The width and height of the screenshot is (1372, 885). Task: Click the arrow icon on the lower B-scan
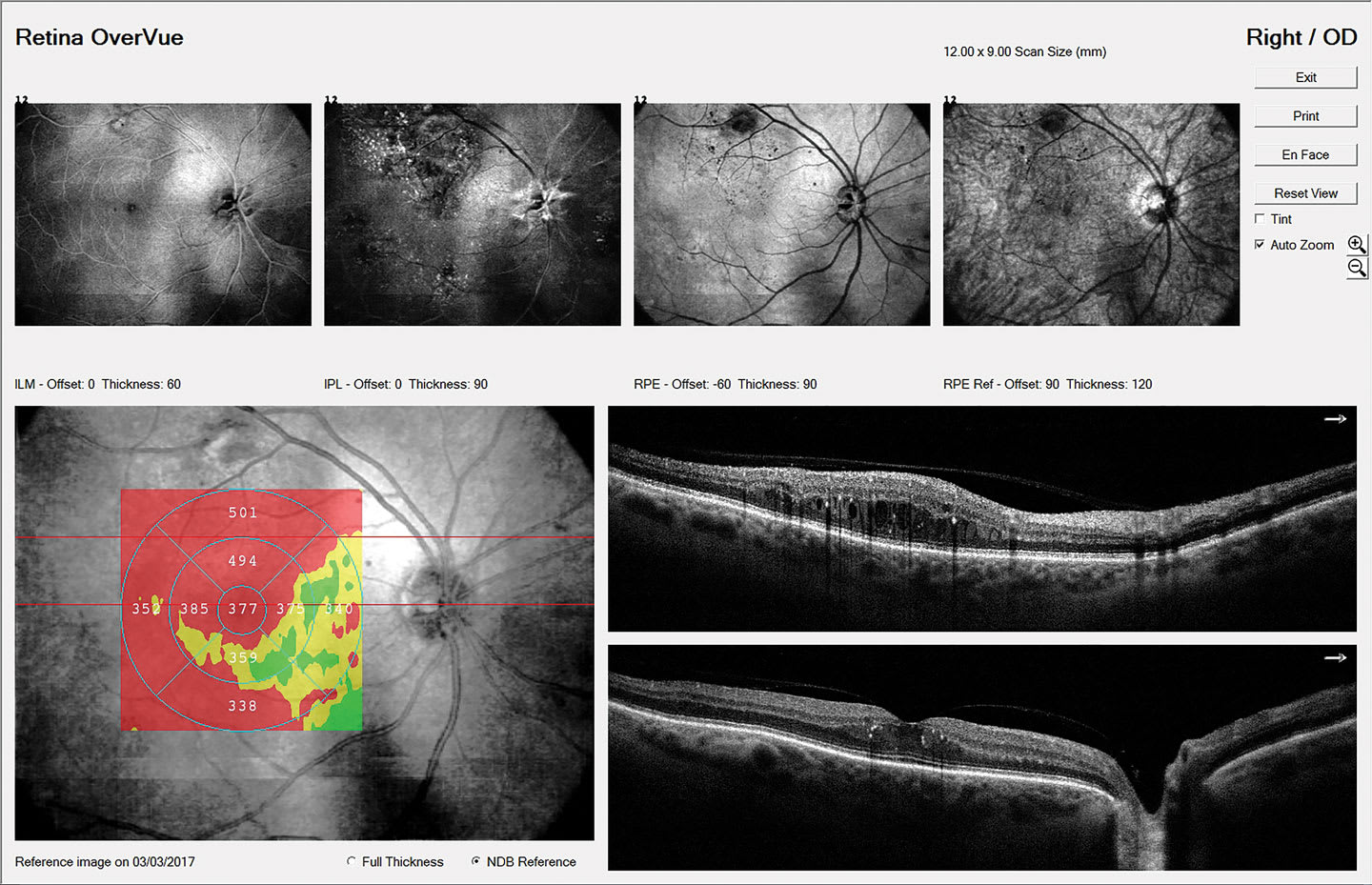1336,657
